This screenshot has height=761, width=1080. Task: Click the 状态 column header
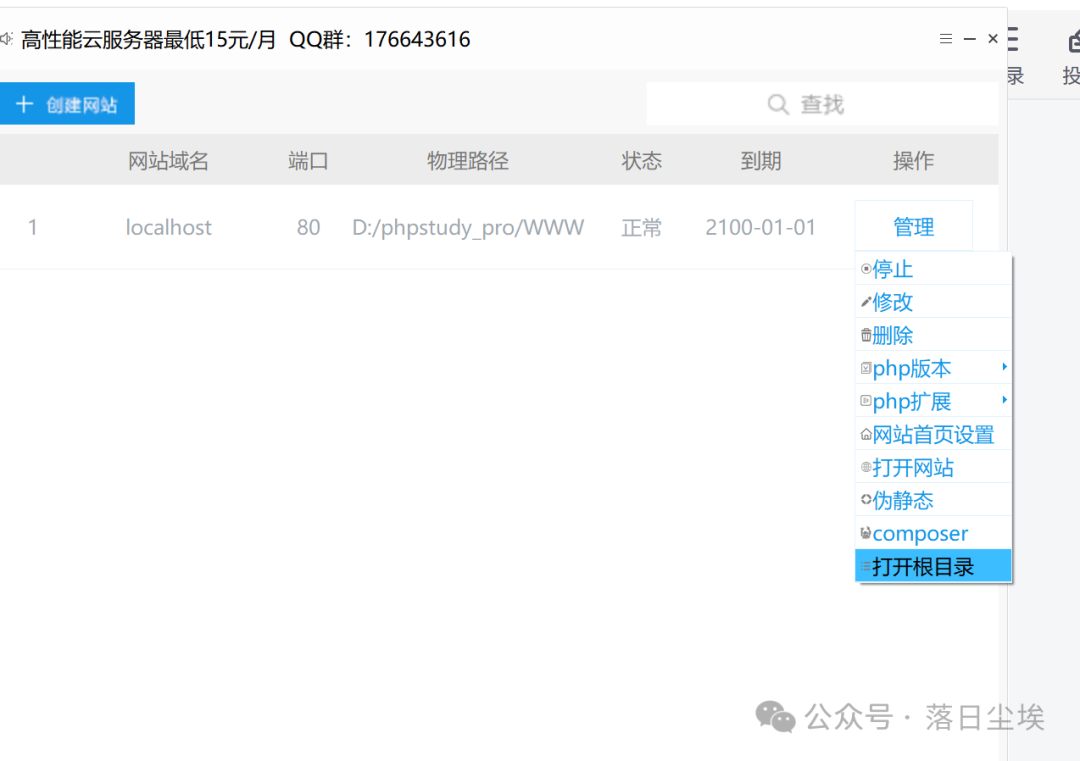coord(641,161)
